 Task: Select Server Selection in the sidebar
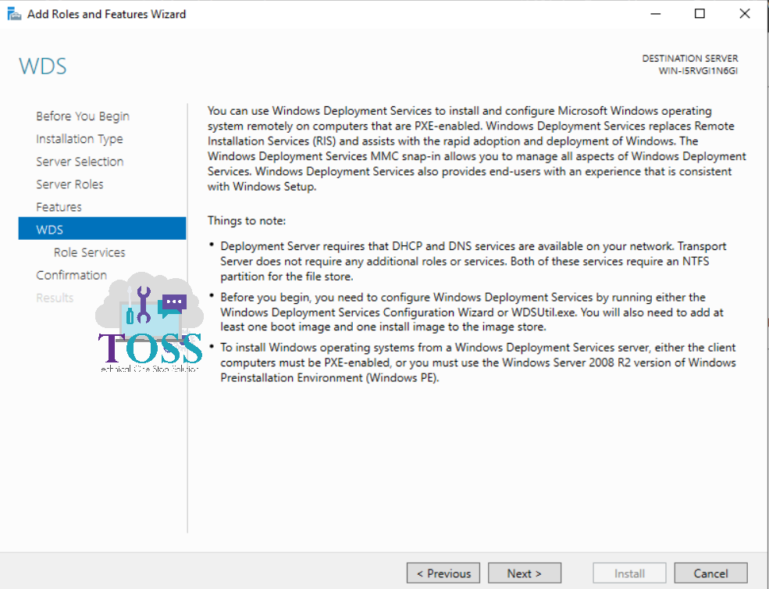point(79,162)
